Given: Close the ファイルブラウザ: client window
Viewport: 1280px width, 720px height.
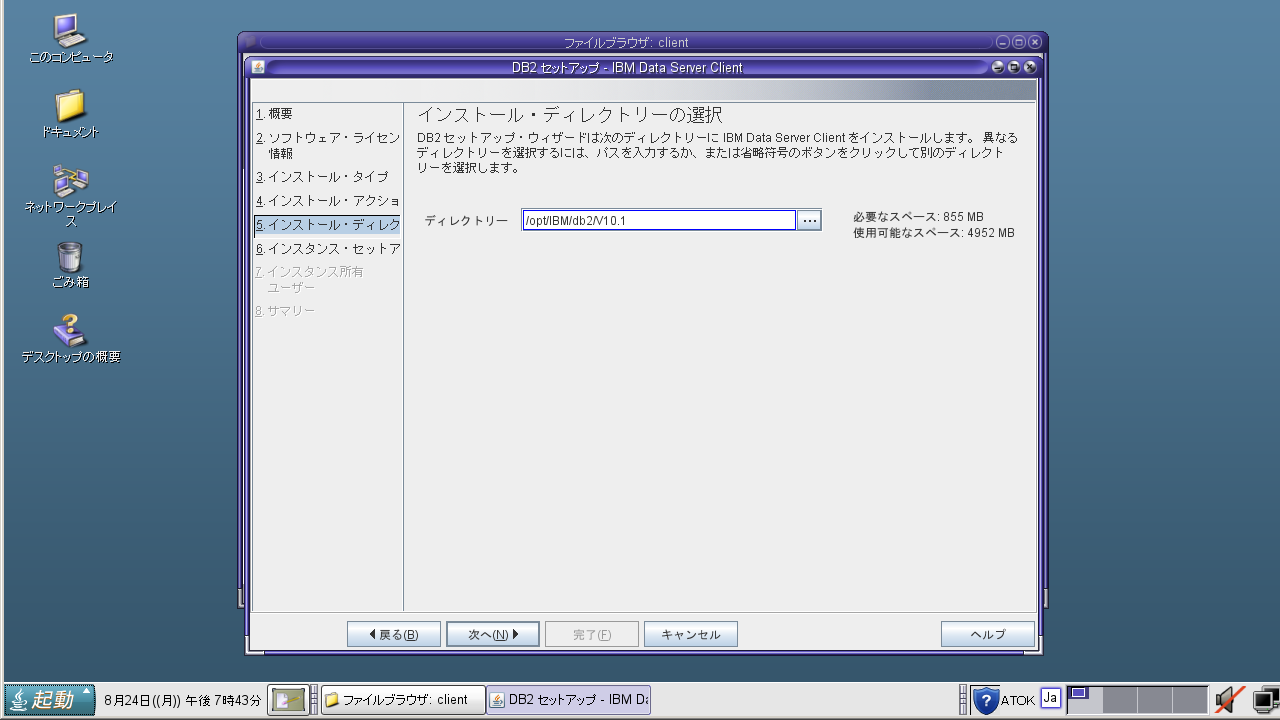Looking at the screenshot, I should point(1035,42).
